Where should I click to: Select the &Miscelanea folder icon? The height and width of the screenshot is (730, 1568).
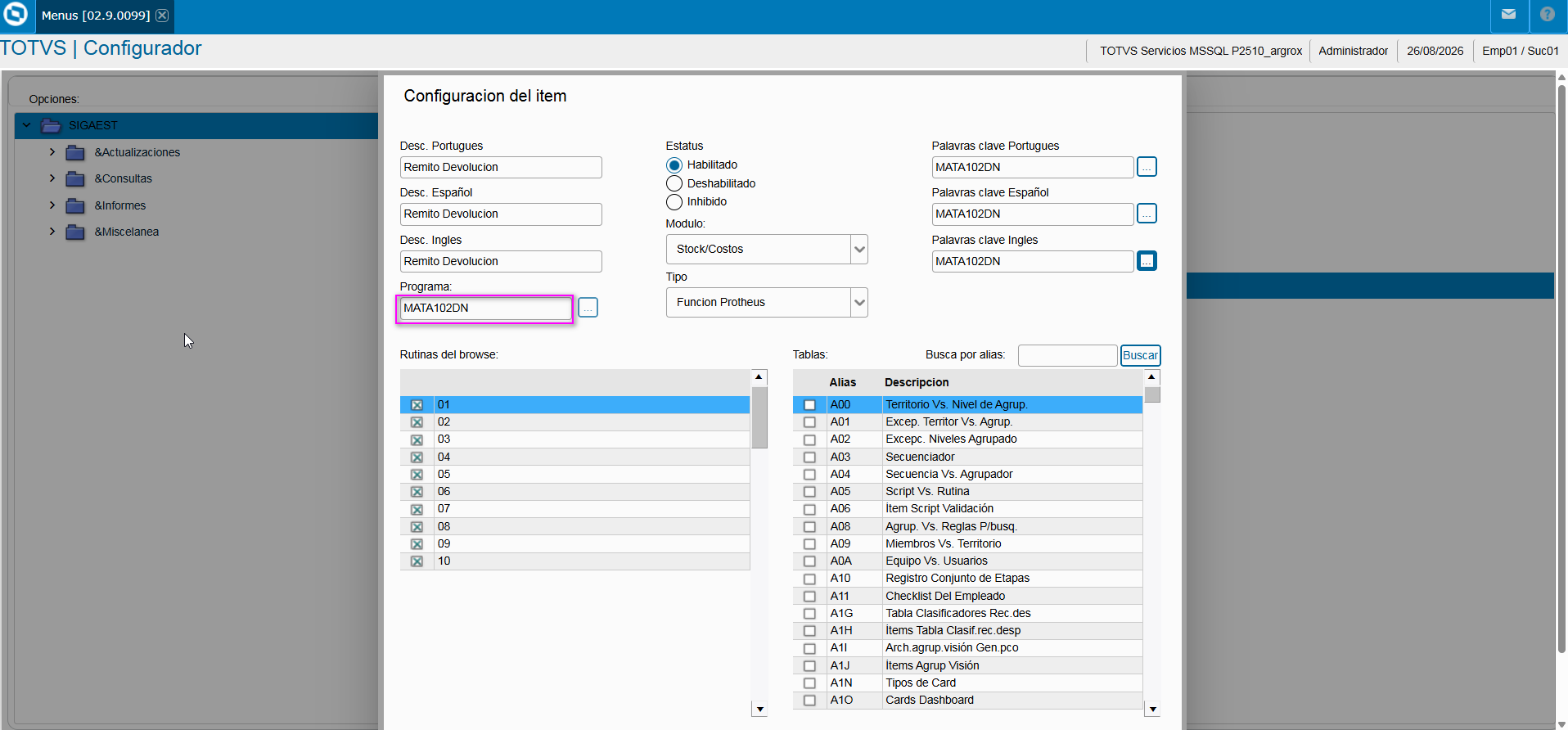(x=75, y=232)
